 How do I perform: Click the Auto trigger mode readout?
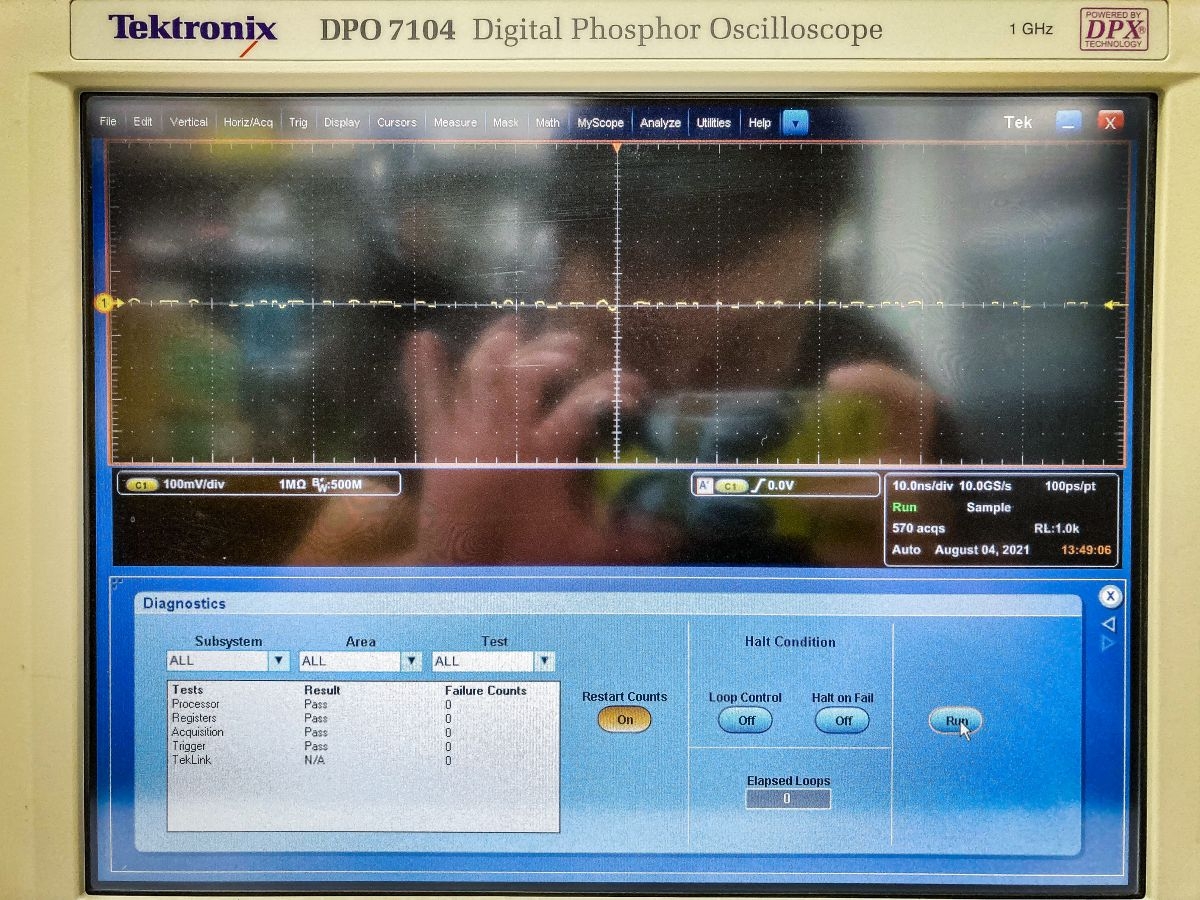906,550
